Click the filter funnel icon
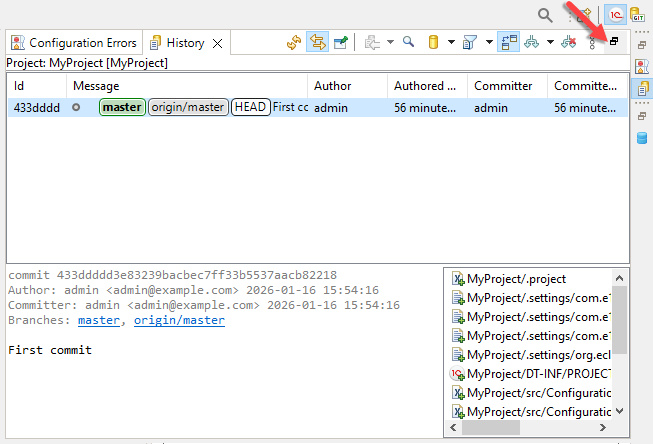The height and width of the screenshot is (444, 653). 471,42
